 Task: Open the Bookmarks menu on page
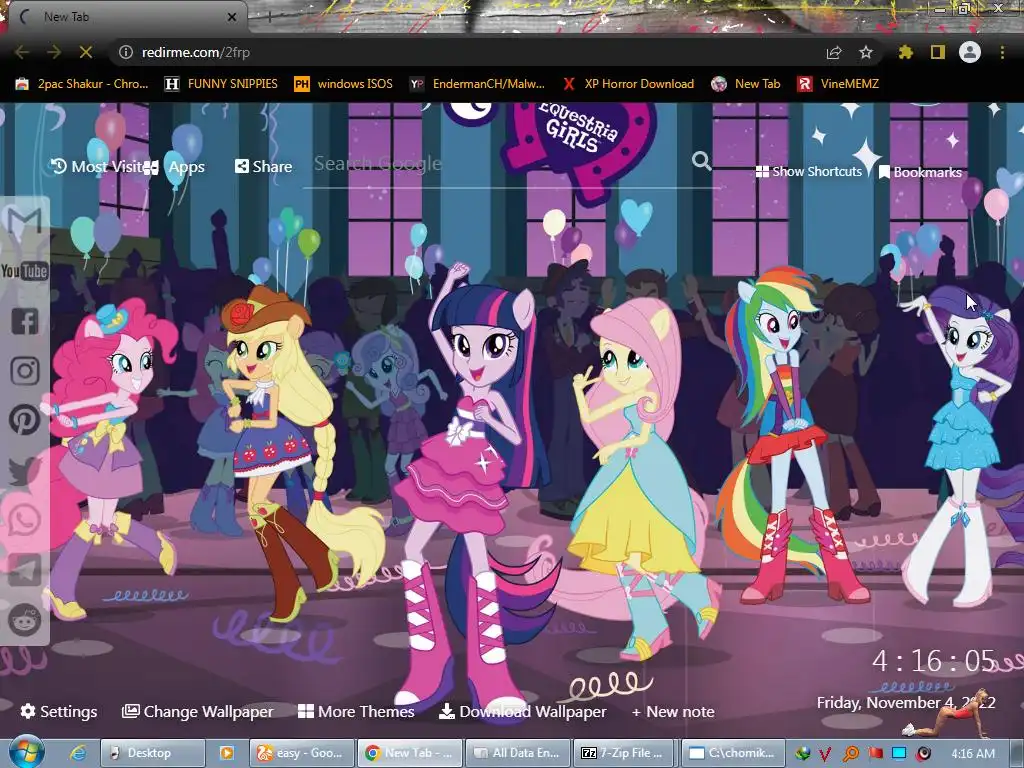tap(920, 172)
